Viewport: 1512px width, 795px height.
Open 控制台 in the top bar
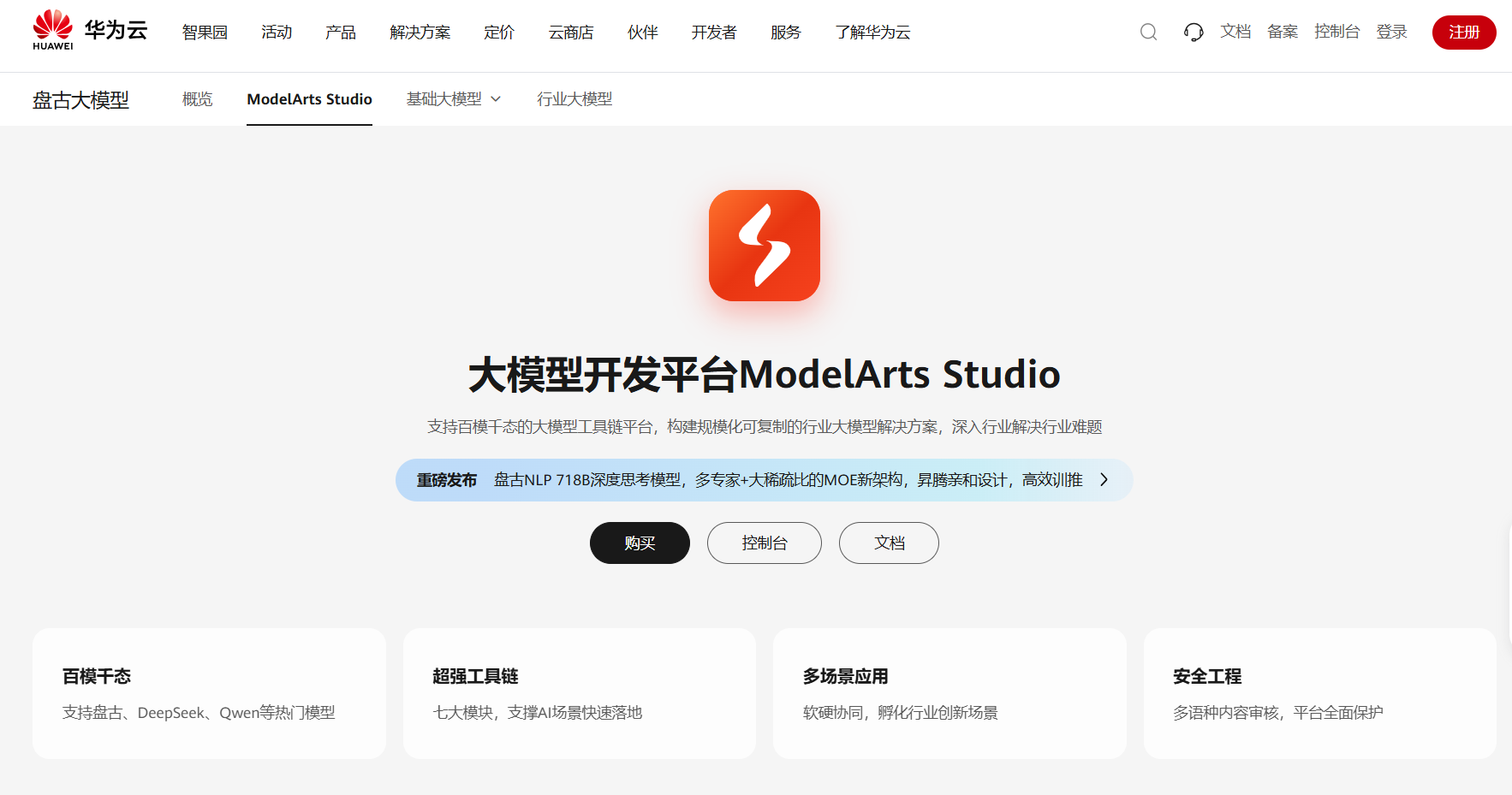1337,32
